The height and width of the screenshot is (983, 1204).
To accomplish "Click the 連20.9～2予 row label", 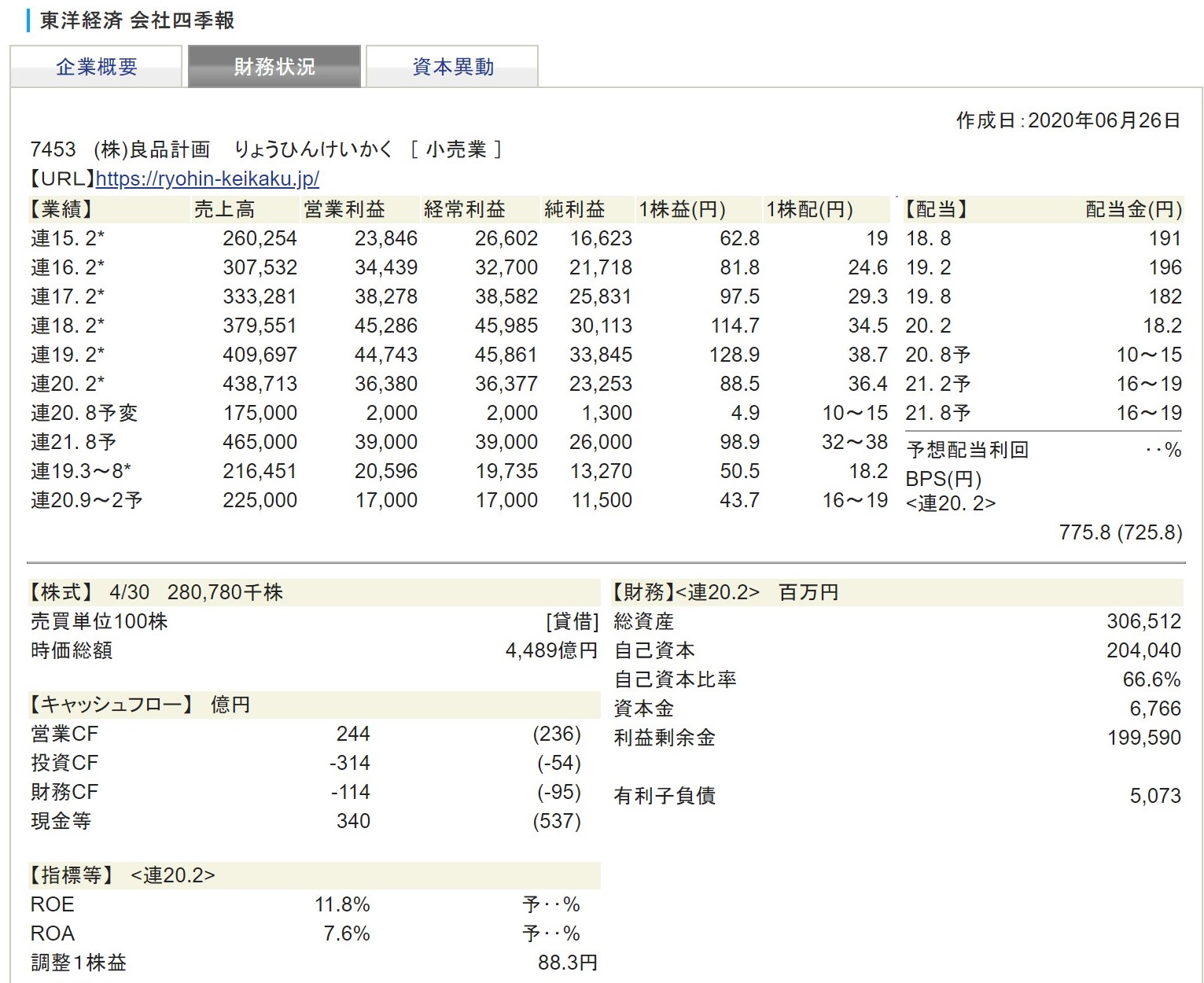I will 87,500.
